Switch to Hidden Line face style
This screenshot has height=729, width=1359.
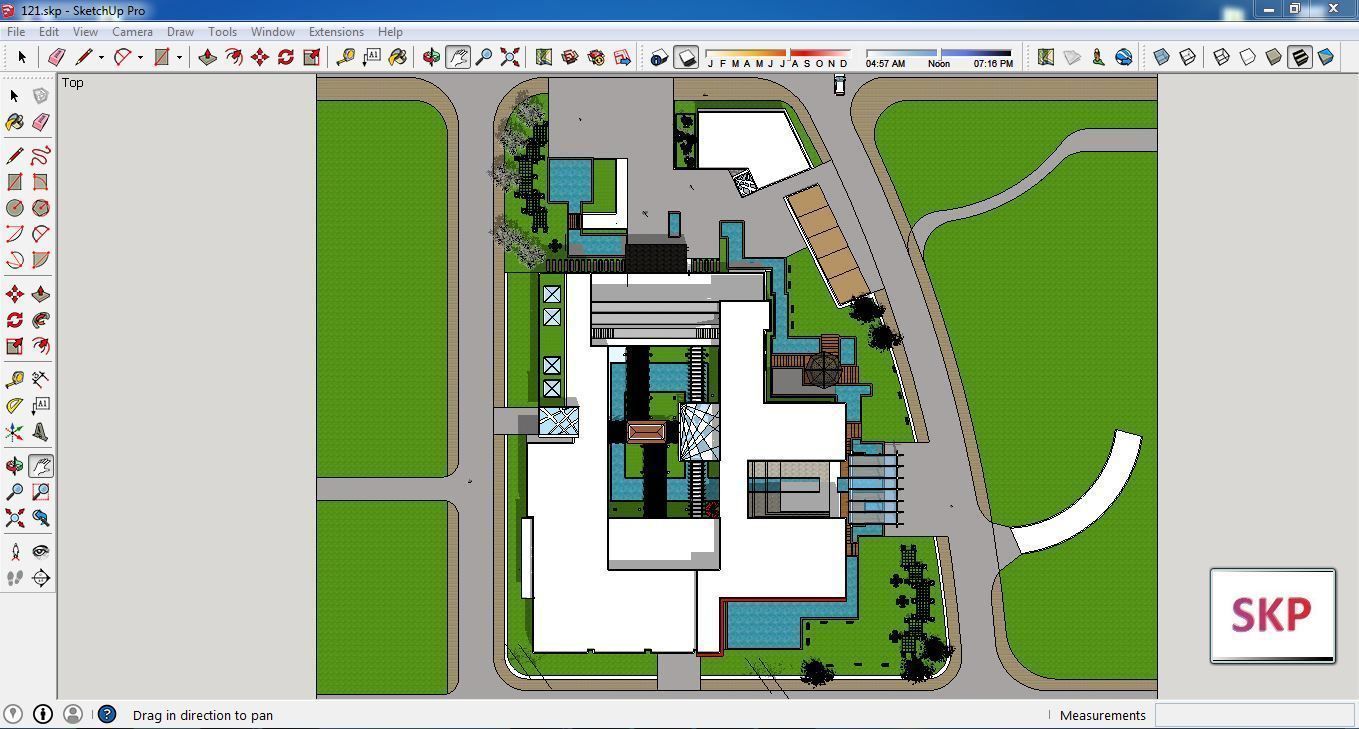pyautogui.click(x=1248, y=57)
